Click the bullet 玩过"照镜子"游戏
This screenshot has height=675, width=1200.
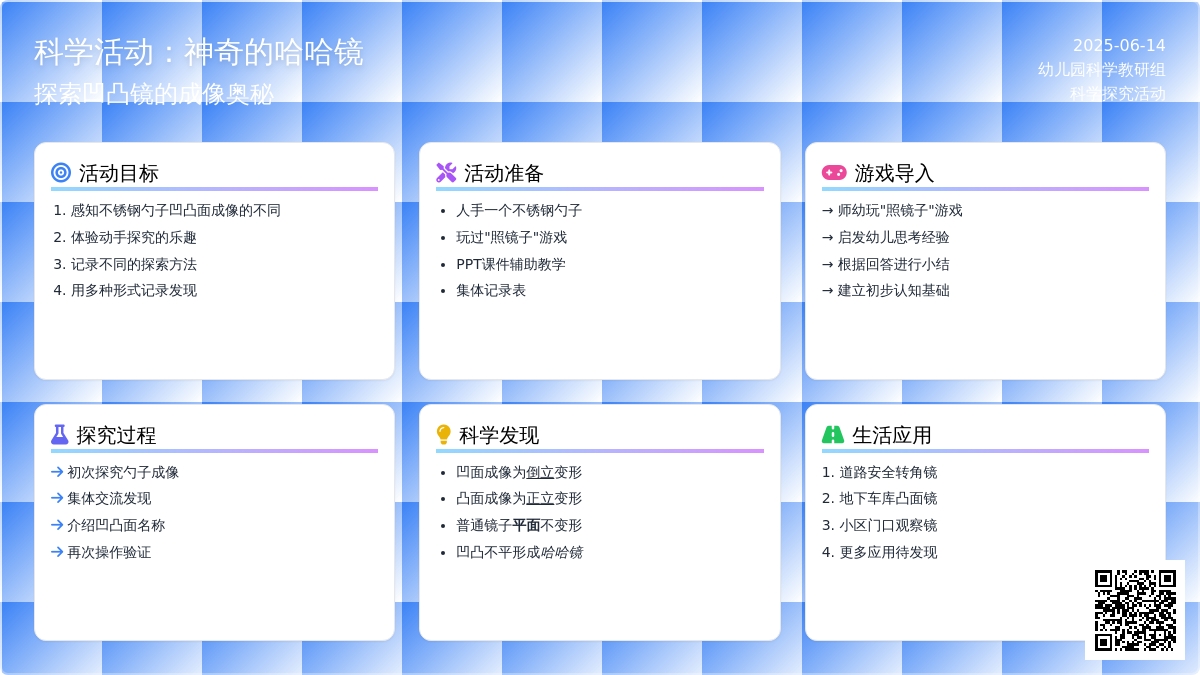(x=511, y=237)
